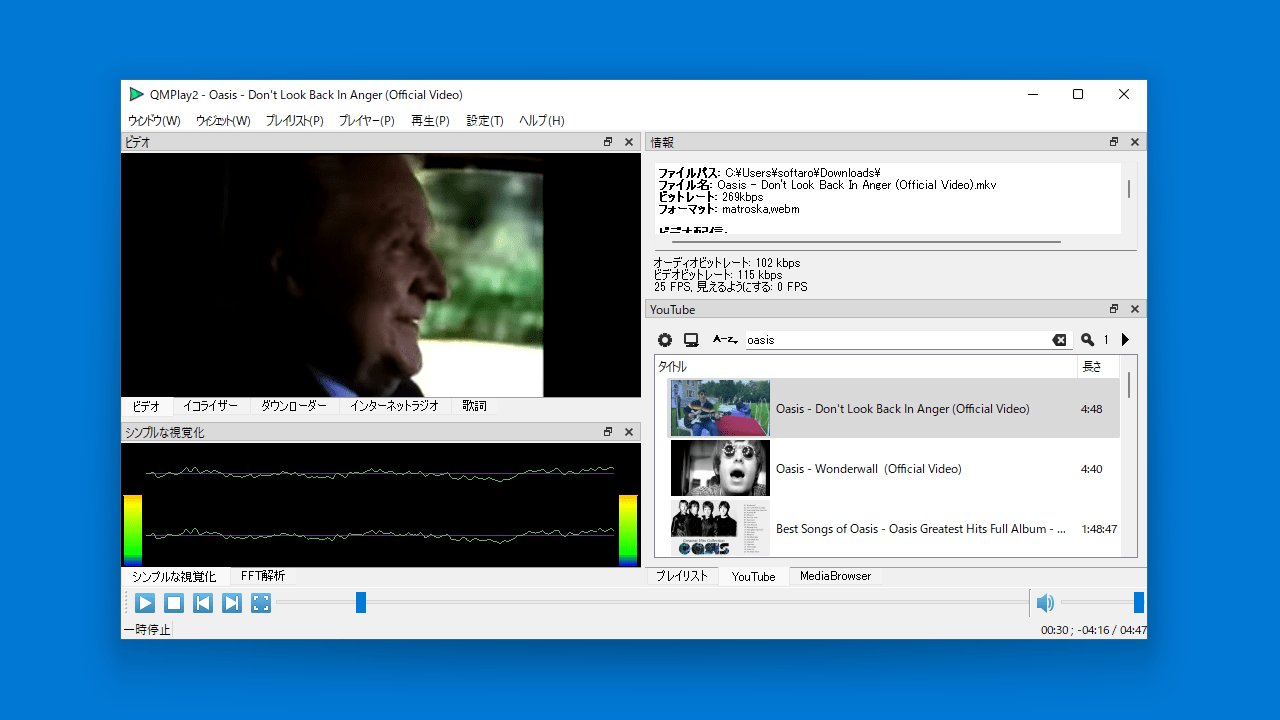Open 再生(P) menu
1280x720 pixels.
[430, 120]
